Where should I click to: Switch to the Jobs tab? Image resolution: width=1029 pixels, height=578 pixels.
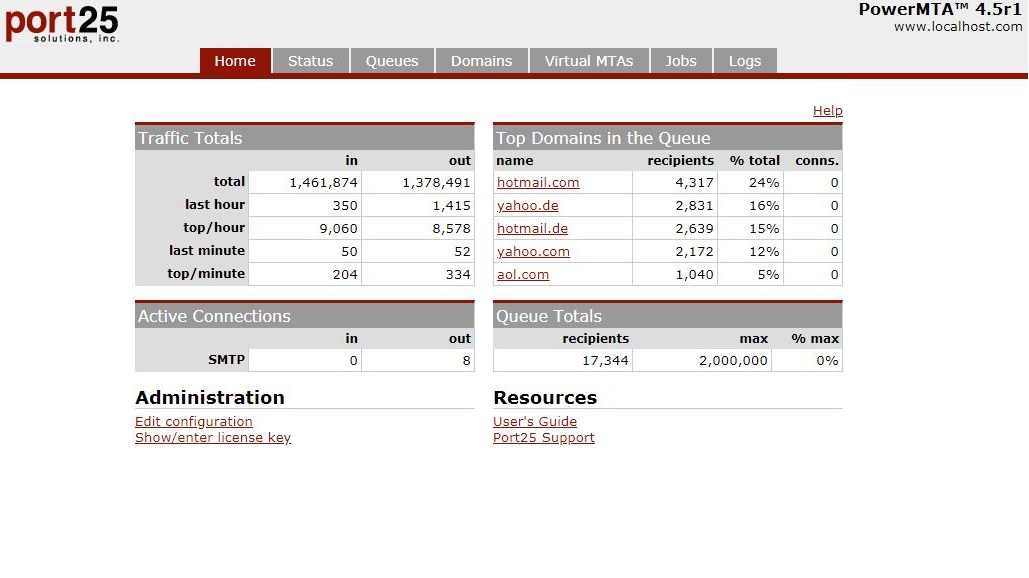pos(681,61)
